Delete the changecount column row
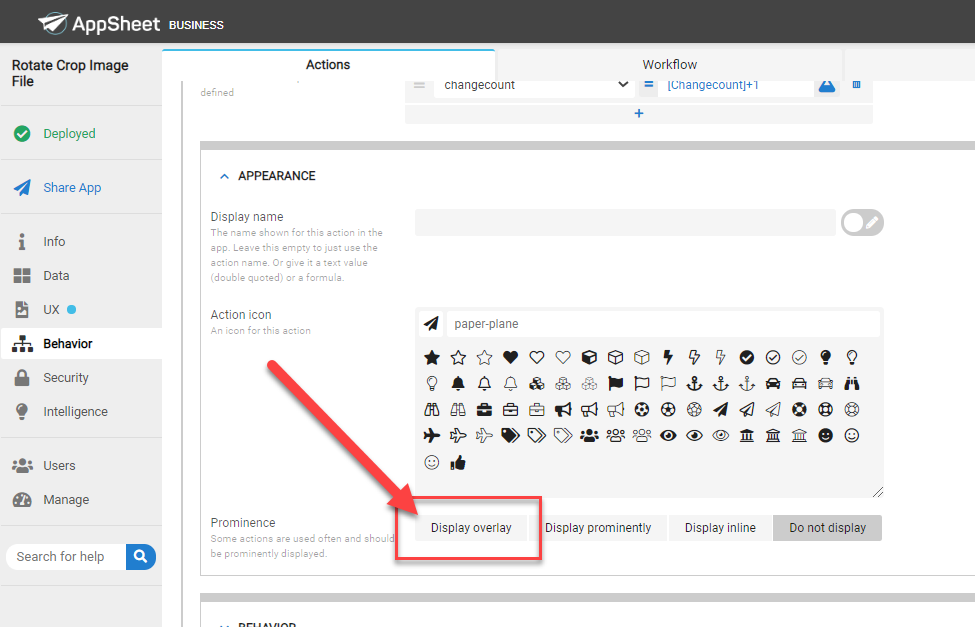Screen dimensions: 975x627 point(856,85)
